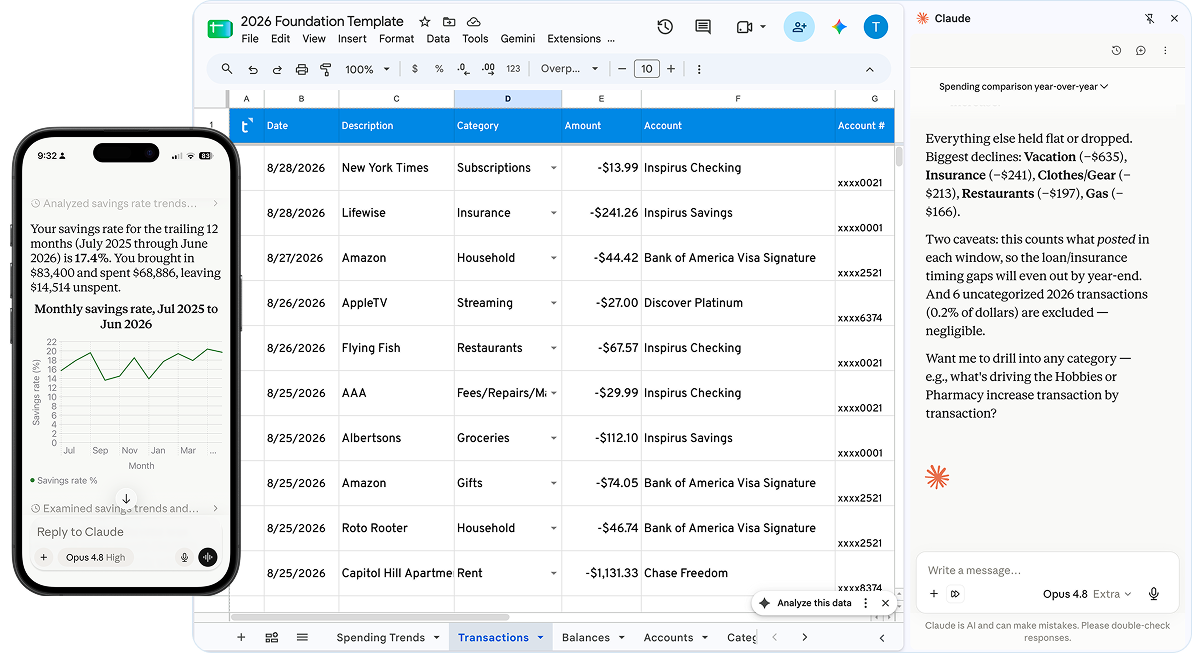Apply currency format dollar icon
The image size is (1192, 653).
[x=414, y=69]
